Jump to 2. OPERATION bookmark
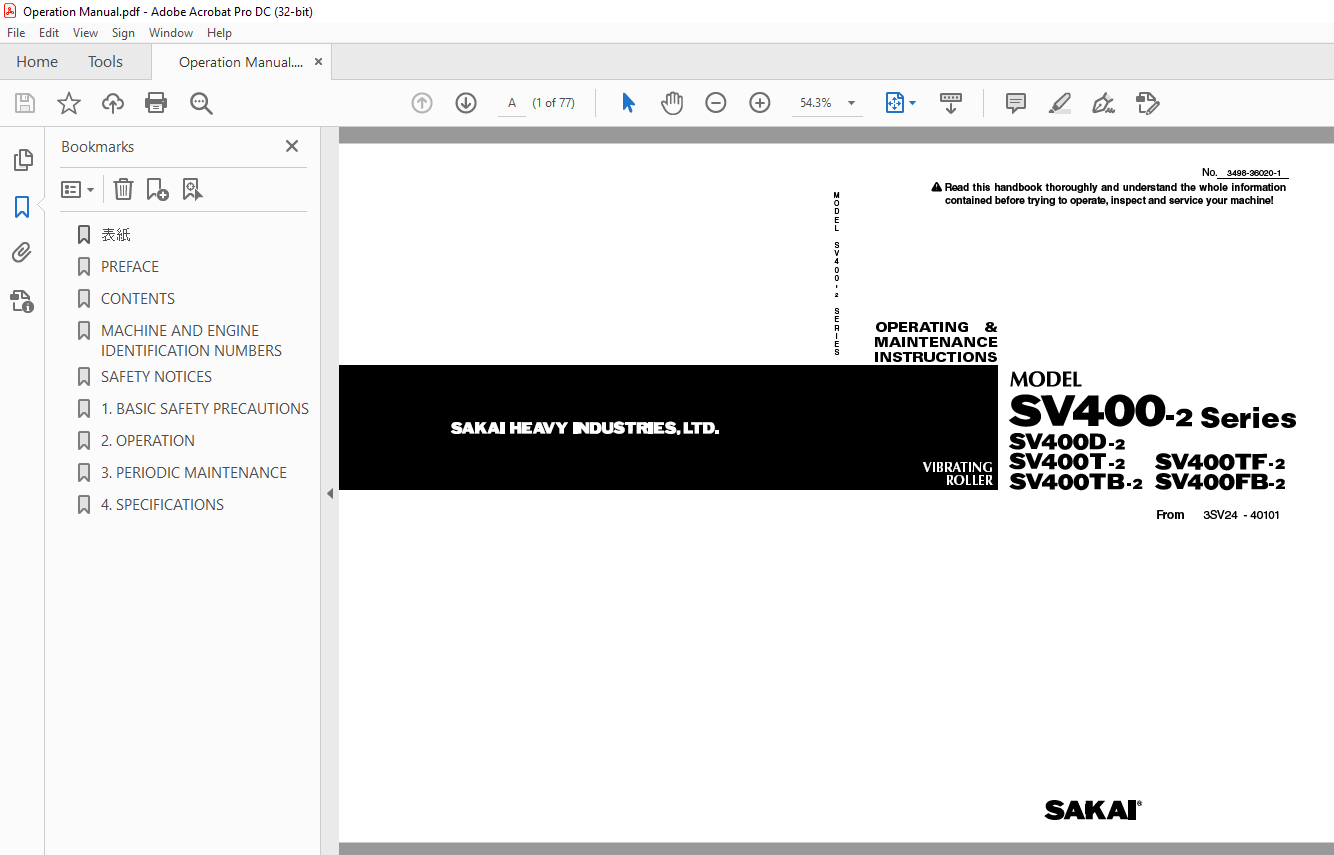The width and height of the screenshot is (1334, 855). (148, 441)
